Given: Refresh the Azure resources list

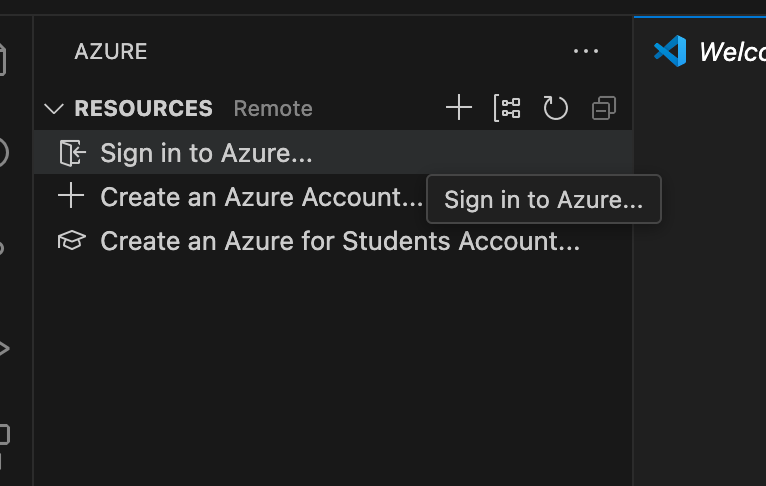Looking at the screenshot, I should [555, 108].
